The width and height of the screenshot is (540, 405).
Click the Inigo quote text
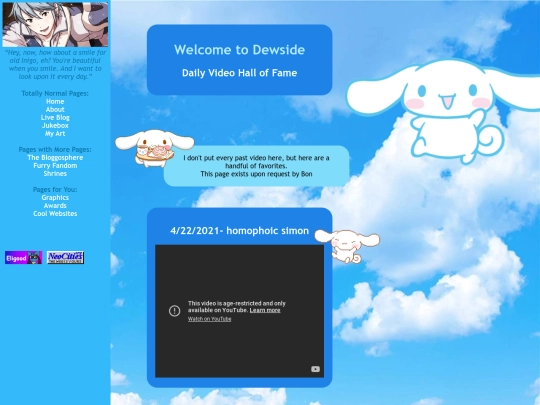point(55,64)
